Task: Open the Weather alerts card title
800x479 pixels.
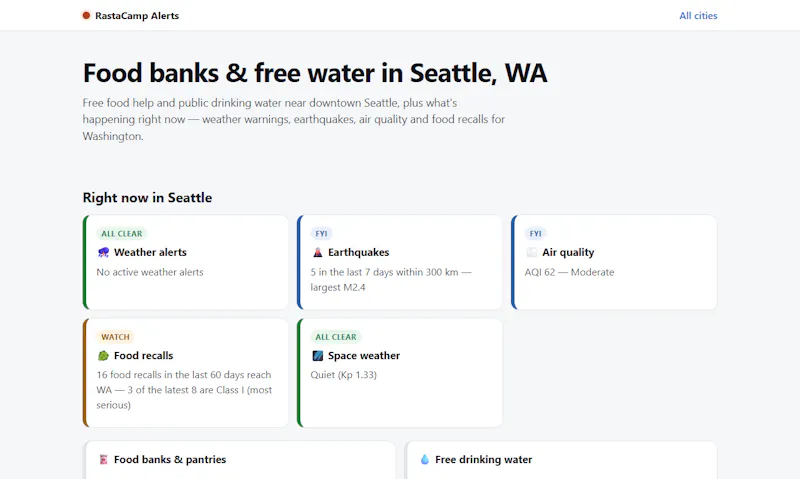Action: click(150, 253)
